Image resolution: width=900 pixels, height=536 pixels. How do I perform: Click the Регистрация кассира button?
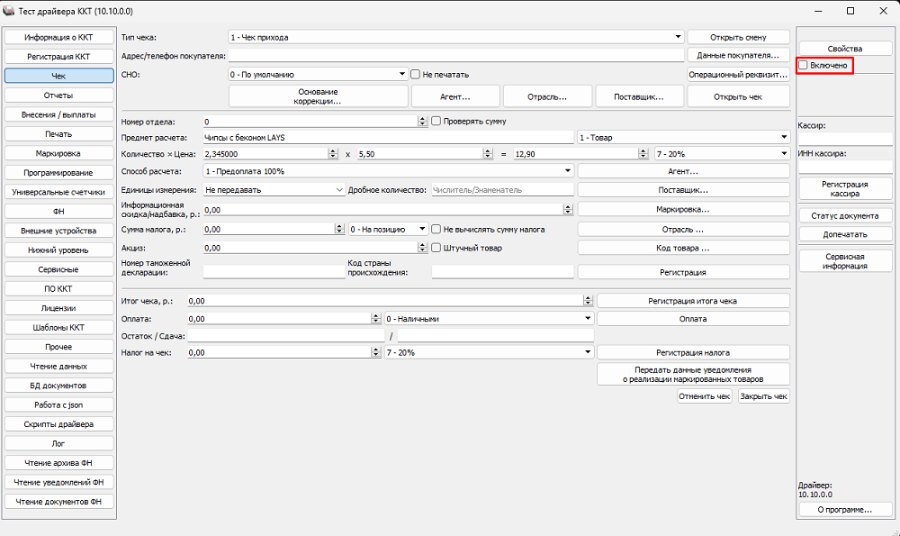(x=845, y=189)
